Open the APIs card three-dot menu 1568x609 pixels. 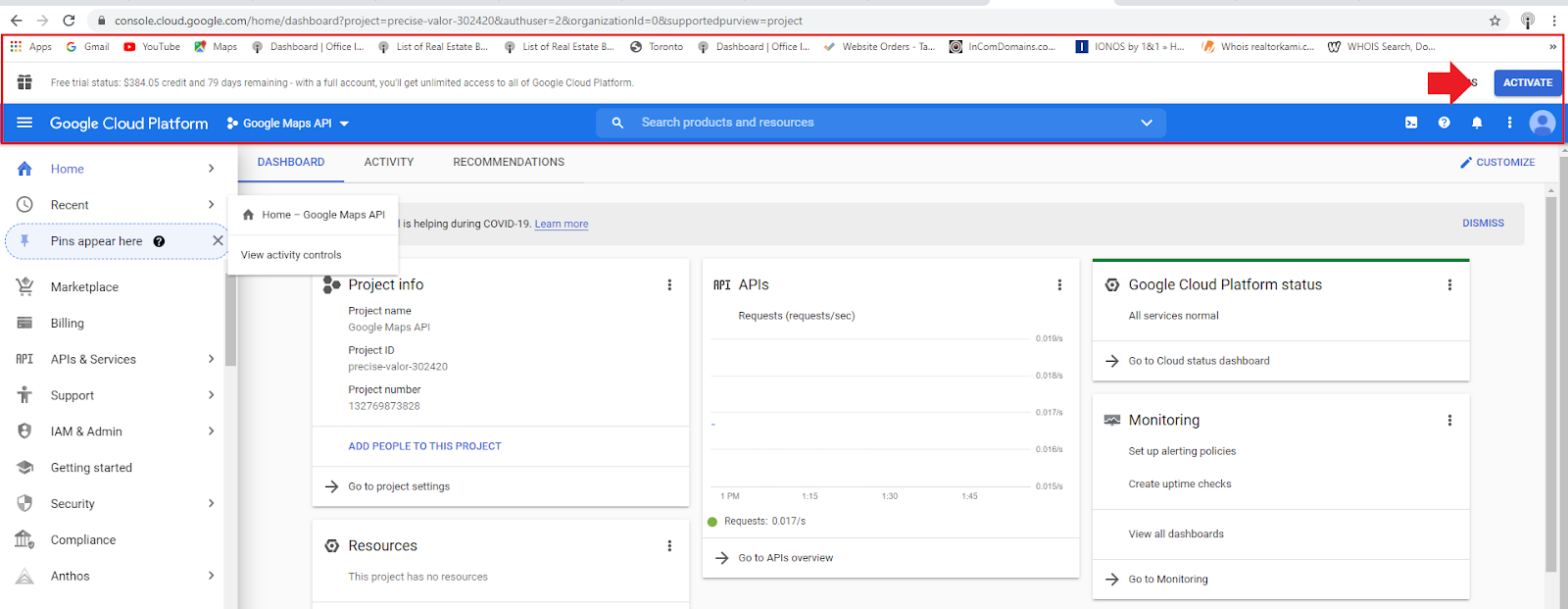(x=1059, y=285)
